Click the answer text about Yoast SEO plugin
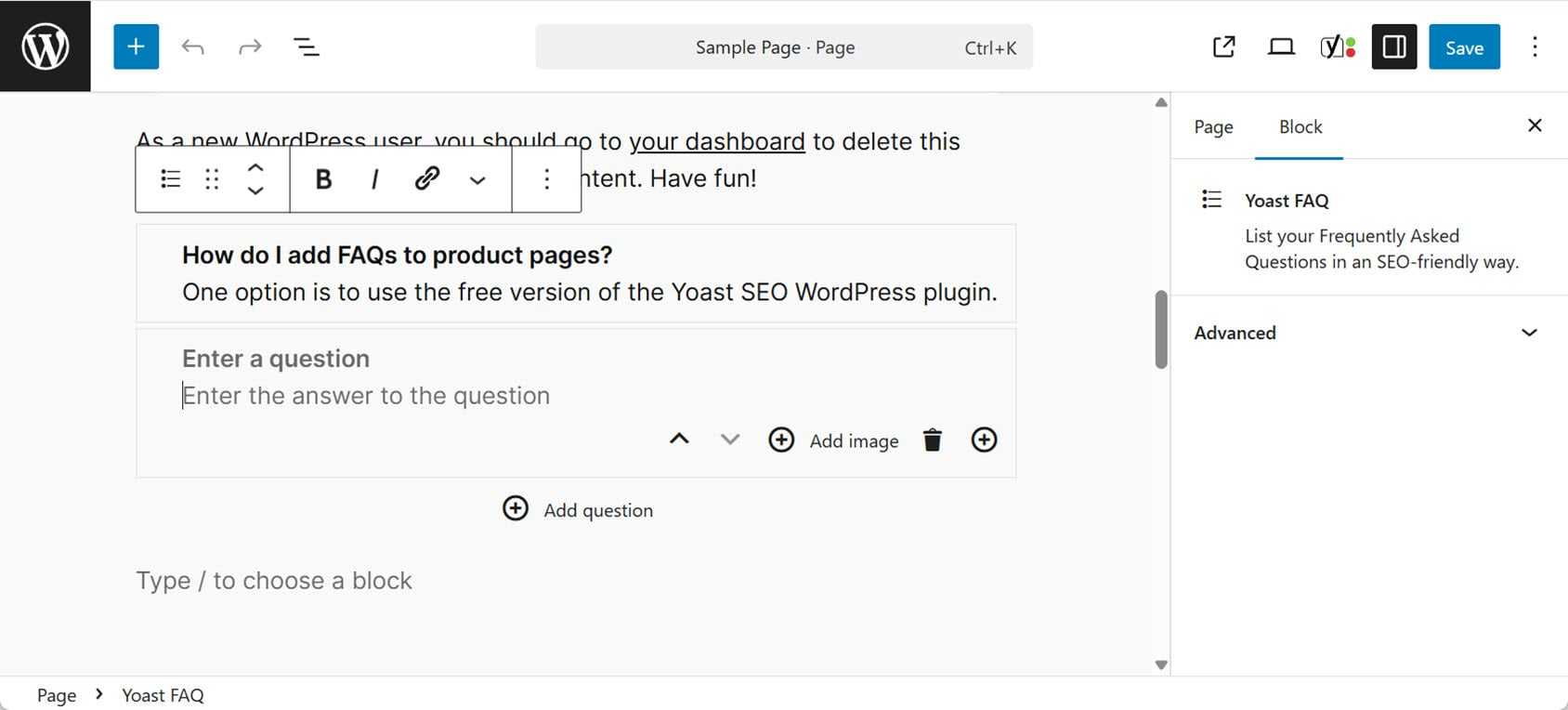The image size is (1568, 710). click(590, 292)
